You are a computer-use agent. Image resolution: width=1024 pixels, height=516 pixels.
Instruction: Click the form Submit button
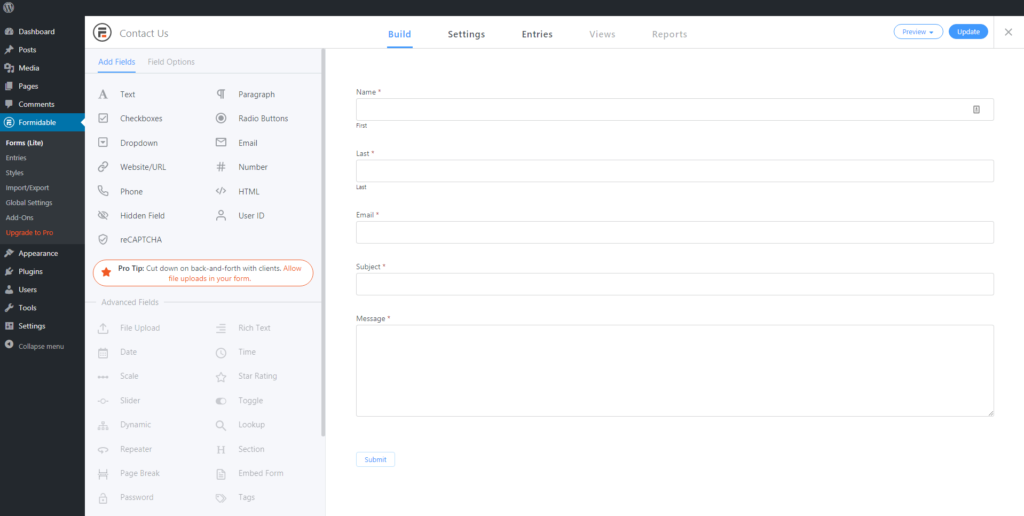[376, 460]
